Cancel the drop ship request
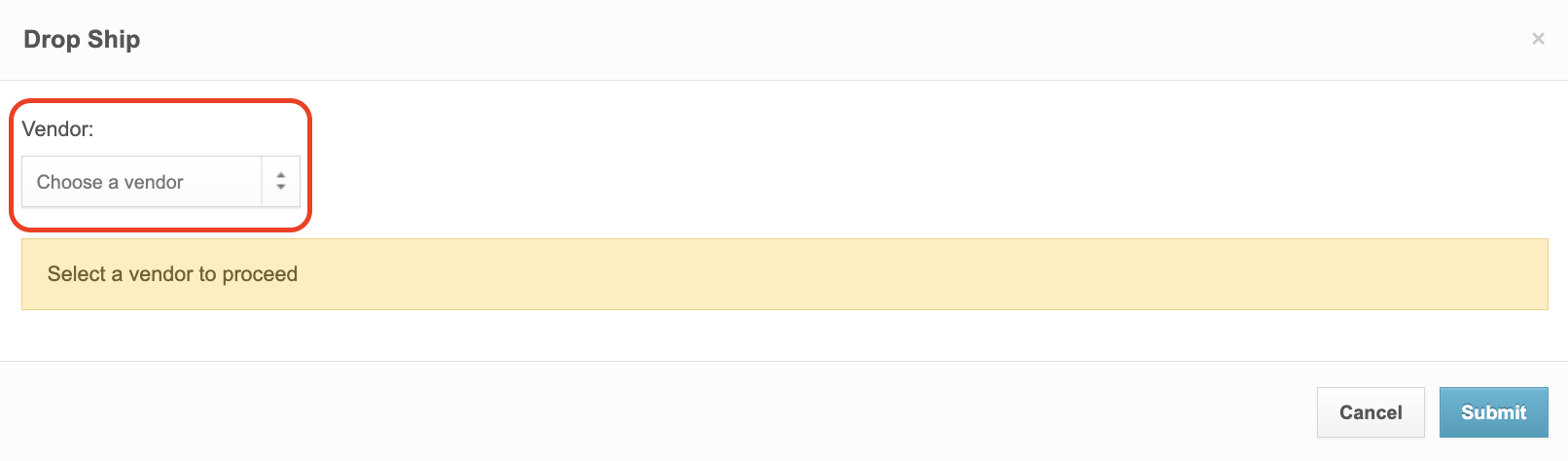1568x461 pixels. click(1370, 412)
